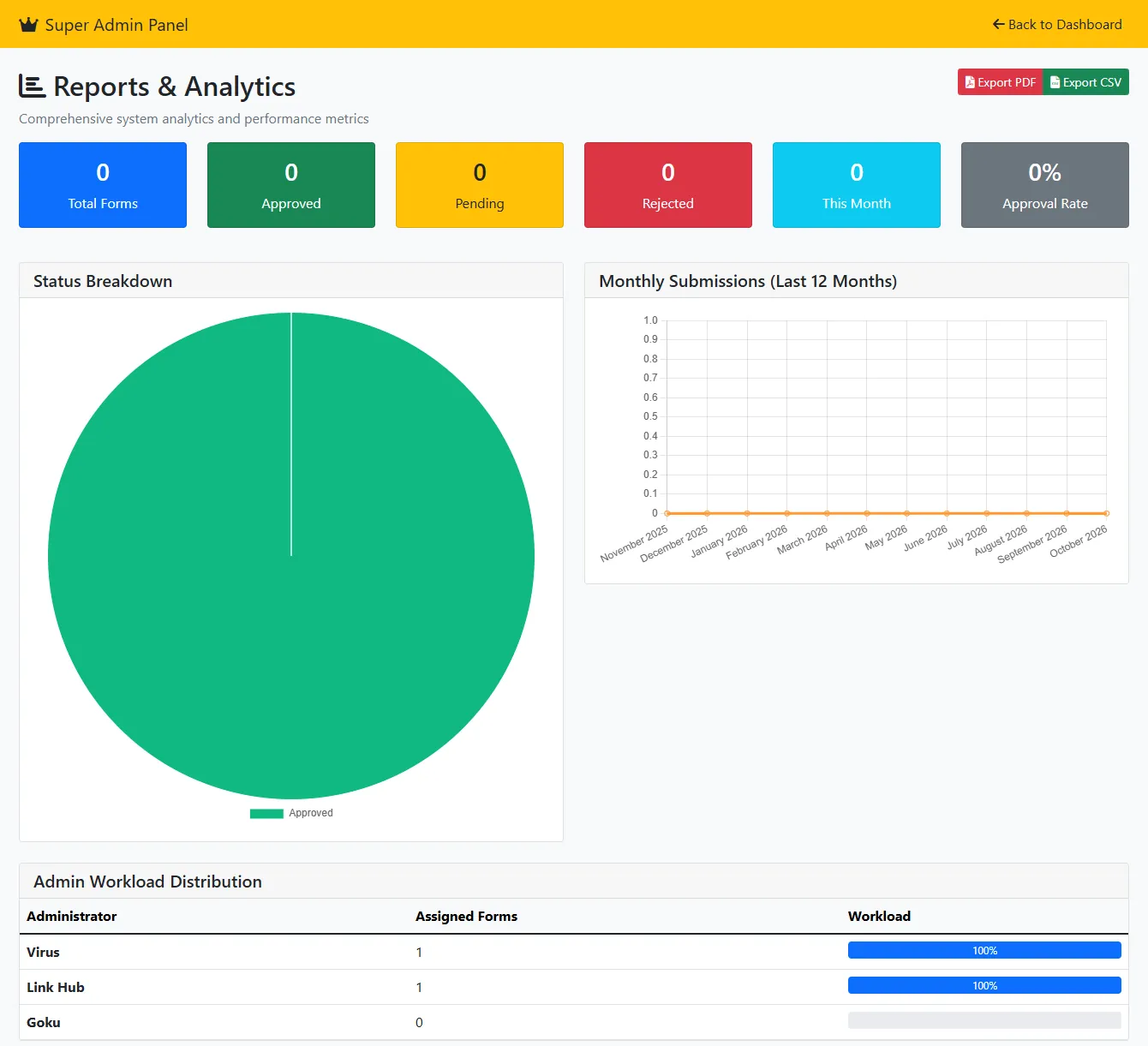Click the October 2026 axis label
Viewport: 1148px width, 1046px height.
1079,541
